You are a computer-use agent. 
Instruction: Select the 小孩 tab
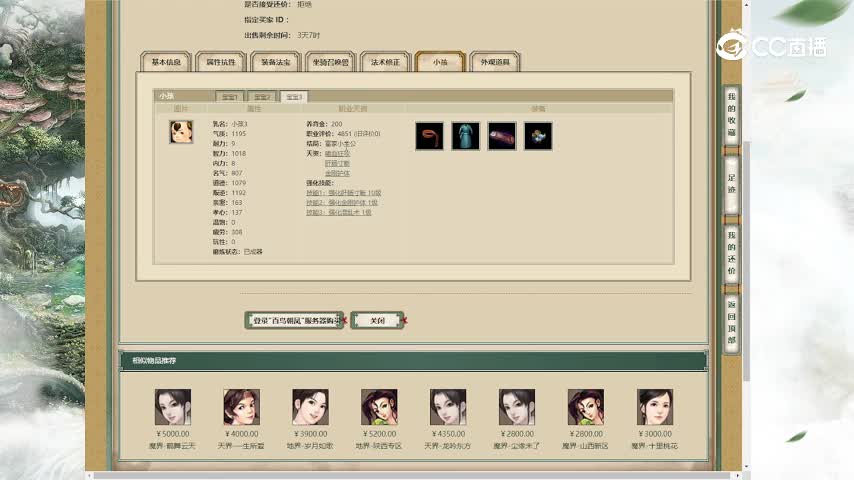coord(440,62)
